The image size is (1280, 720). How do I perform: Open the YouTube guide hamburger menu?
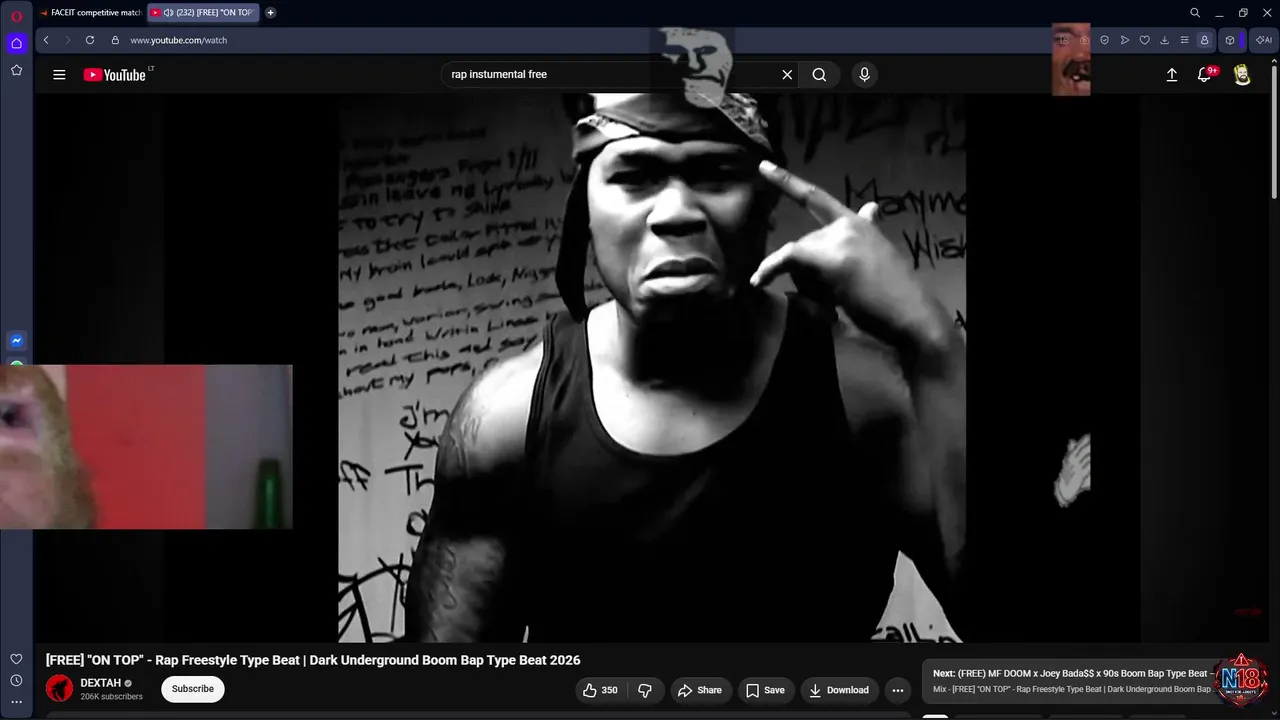tap(59, 74)
